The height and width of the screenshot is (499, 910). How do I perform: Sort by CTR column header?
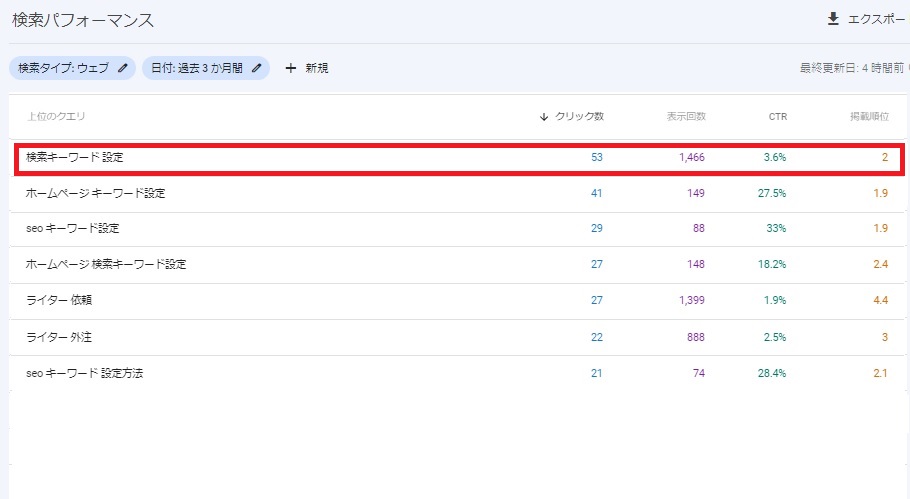[x=778, y=117]
